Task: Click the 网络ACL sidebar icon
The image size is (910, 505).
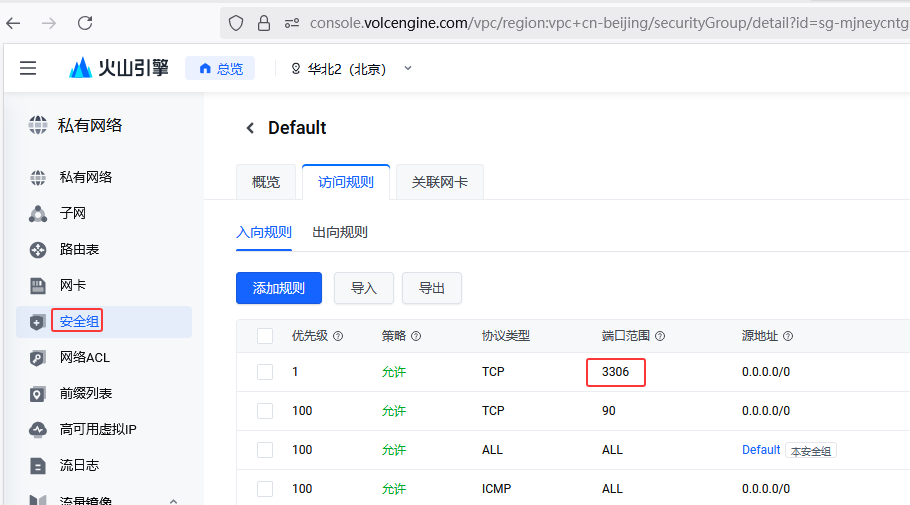Action: pos(38,357)
